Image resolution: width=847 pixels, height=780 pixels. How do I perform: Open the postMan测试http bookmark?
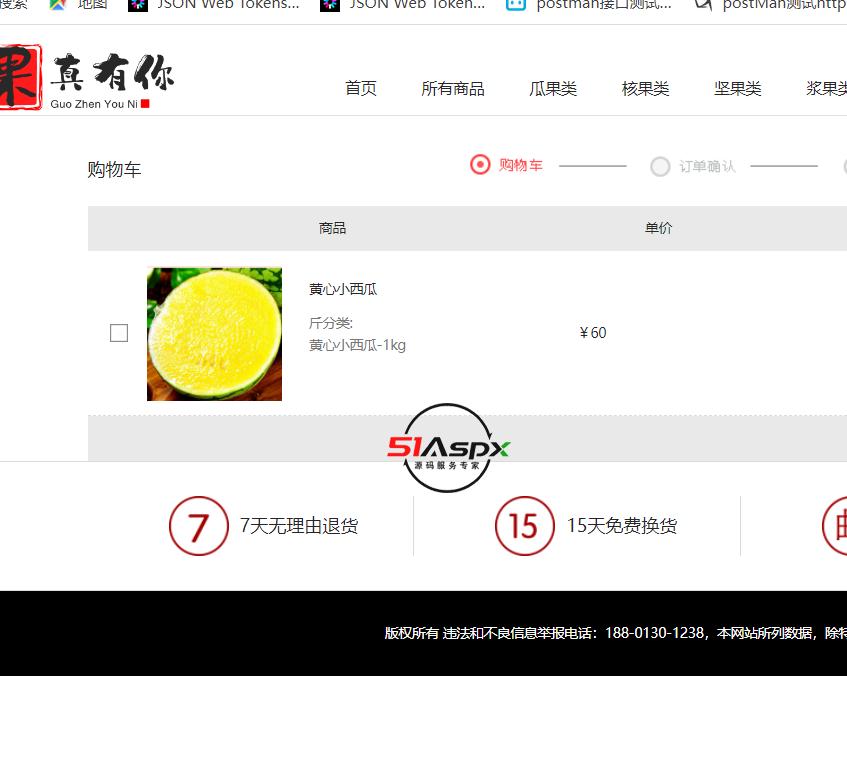(x=771, y=4)
